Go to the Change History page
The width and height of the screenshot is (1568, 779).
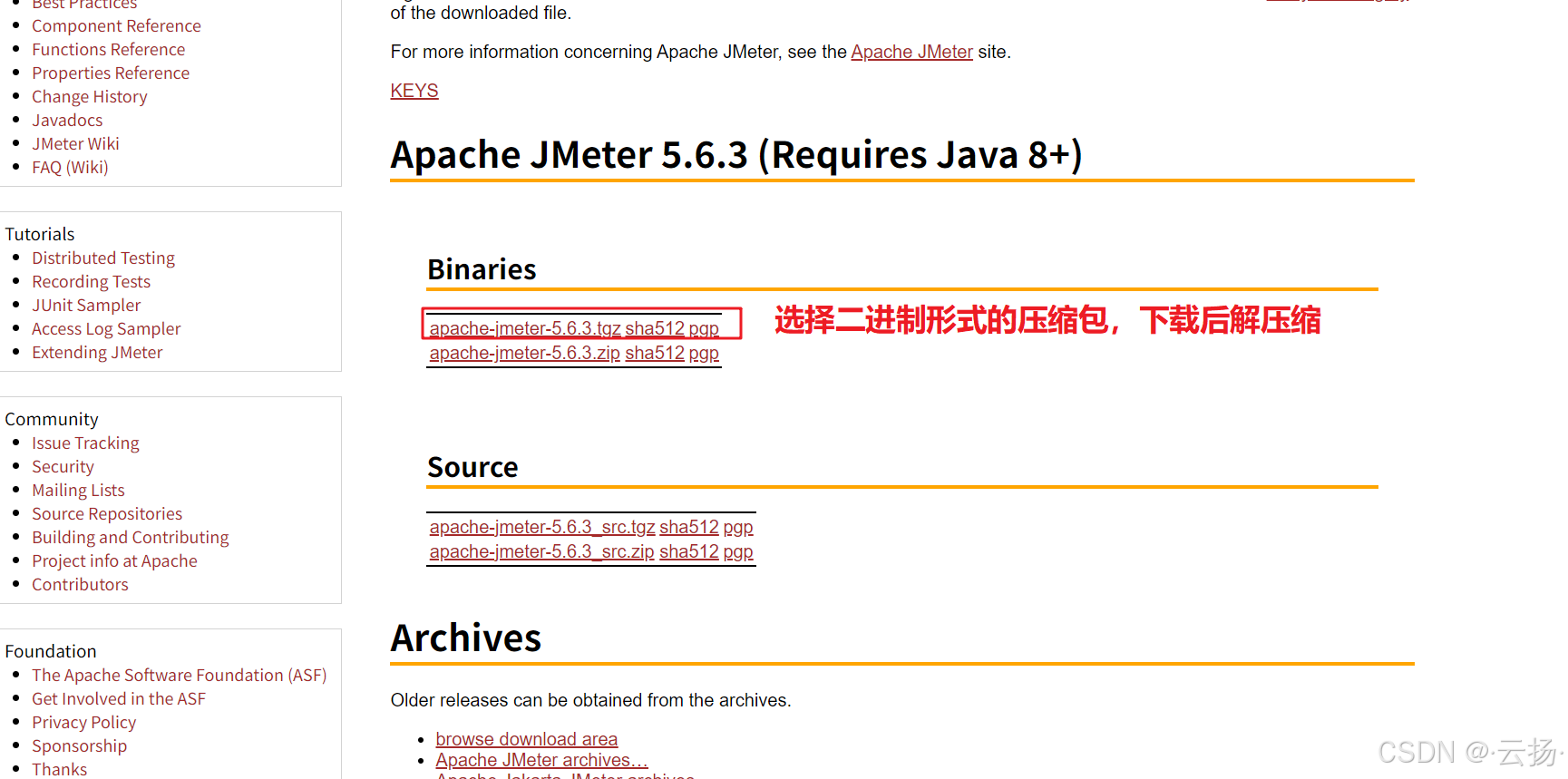[x=89, y=97]
